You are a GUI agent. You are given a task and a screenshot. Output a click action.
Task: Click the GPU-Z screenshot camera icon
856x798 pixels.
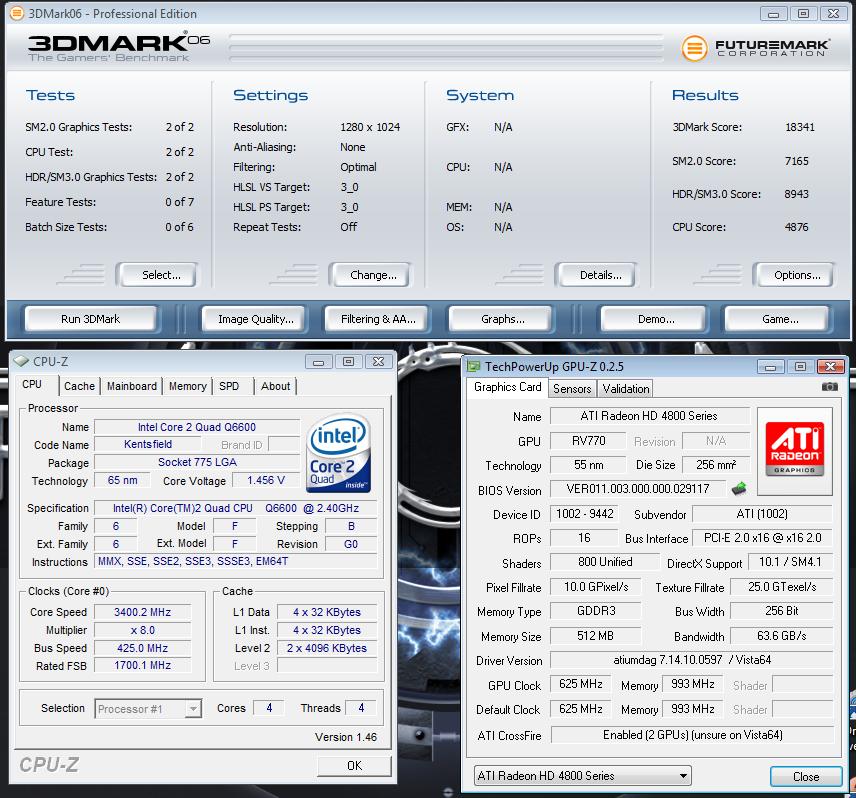pos(829,387)
